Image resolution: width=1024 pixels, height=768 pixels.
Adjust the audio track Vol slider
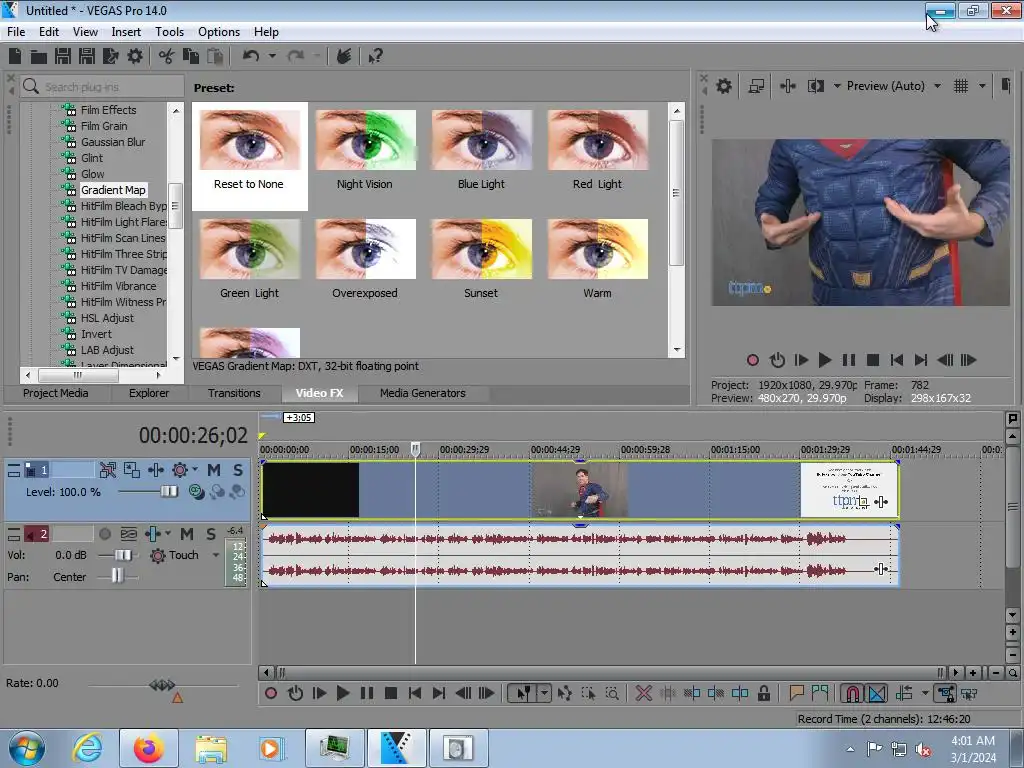click(x=122, y=555)
